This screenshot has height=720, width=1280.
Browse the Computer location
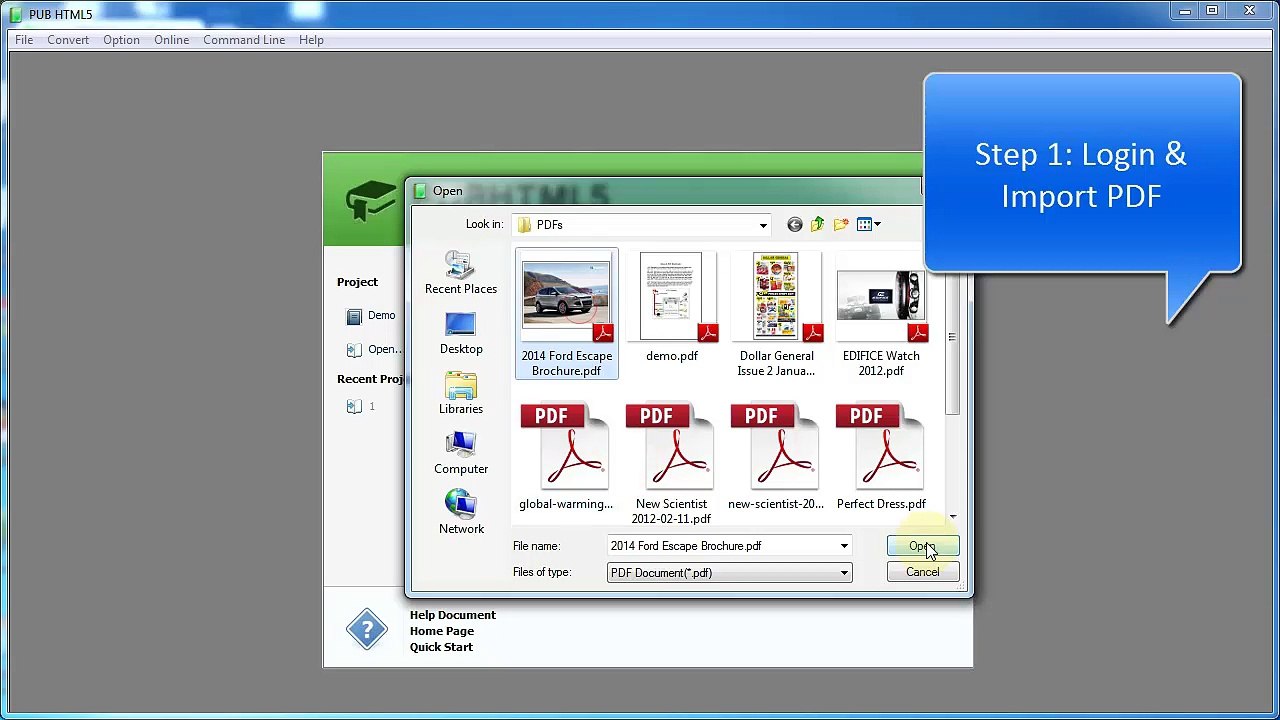(x=461, y=453)
